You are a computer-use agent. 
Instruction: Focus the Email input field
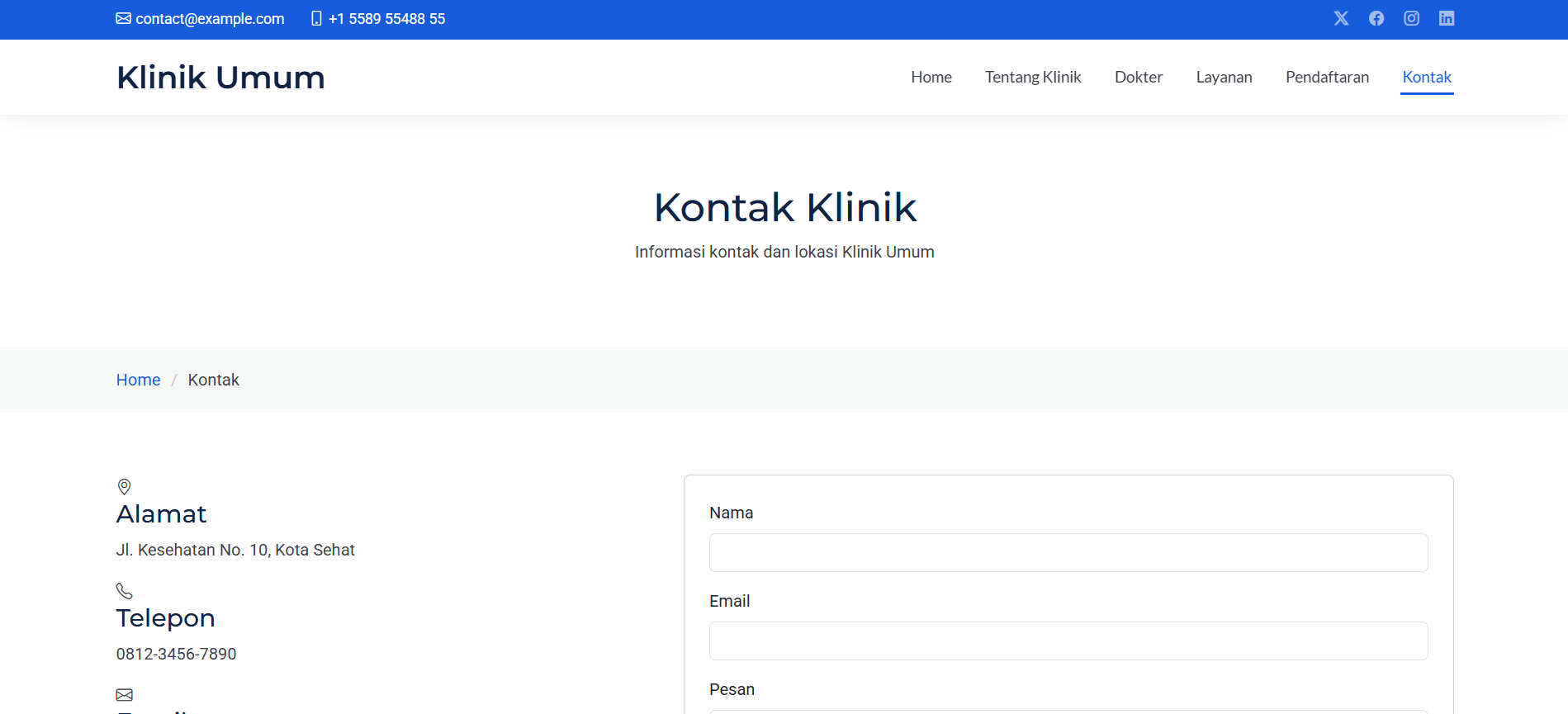pos(1068,641)
